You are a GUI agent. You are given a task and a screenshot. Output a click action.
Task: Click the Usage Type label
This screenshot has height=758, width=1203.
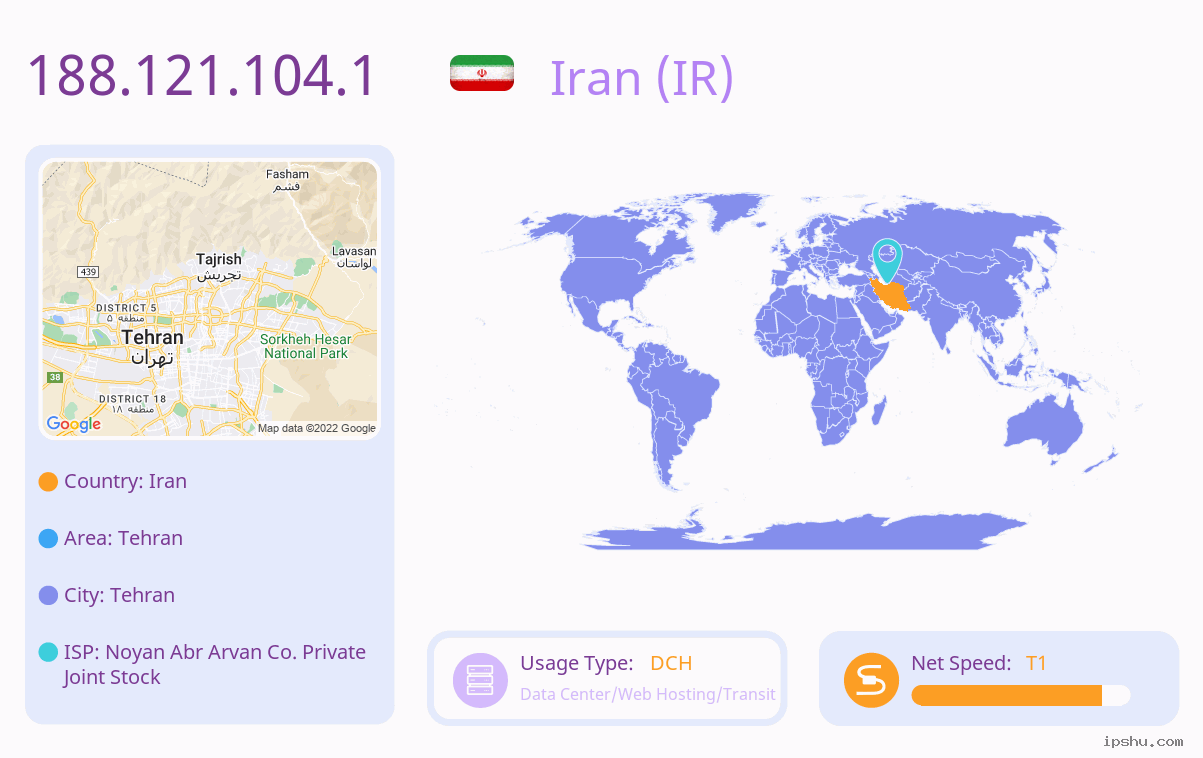576,663
